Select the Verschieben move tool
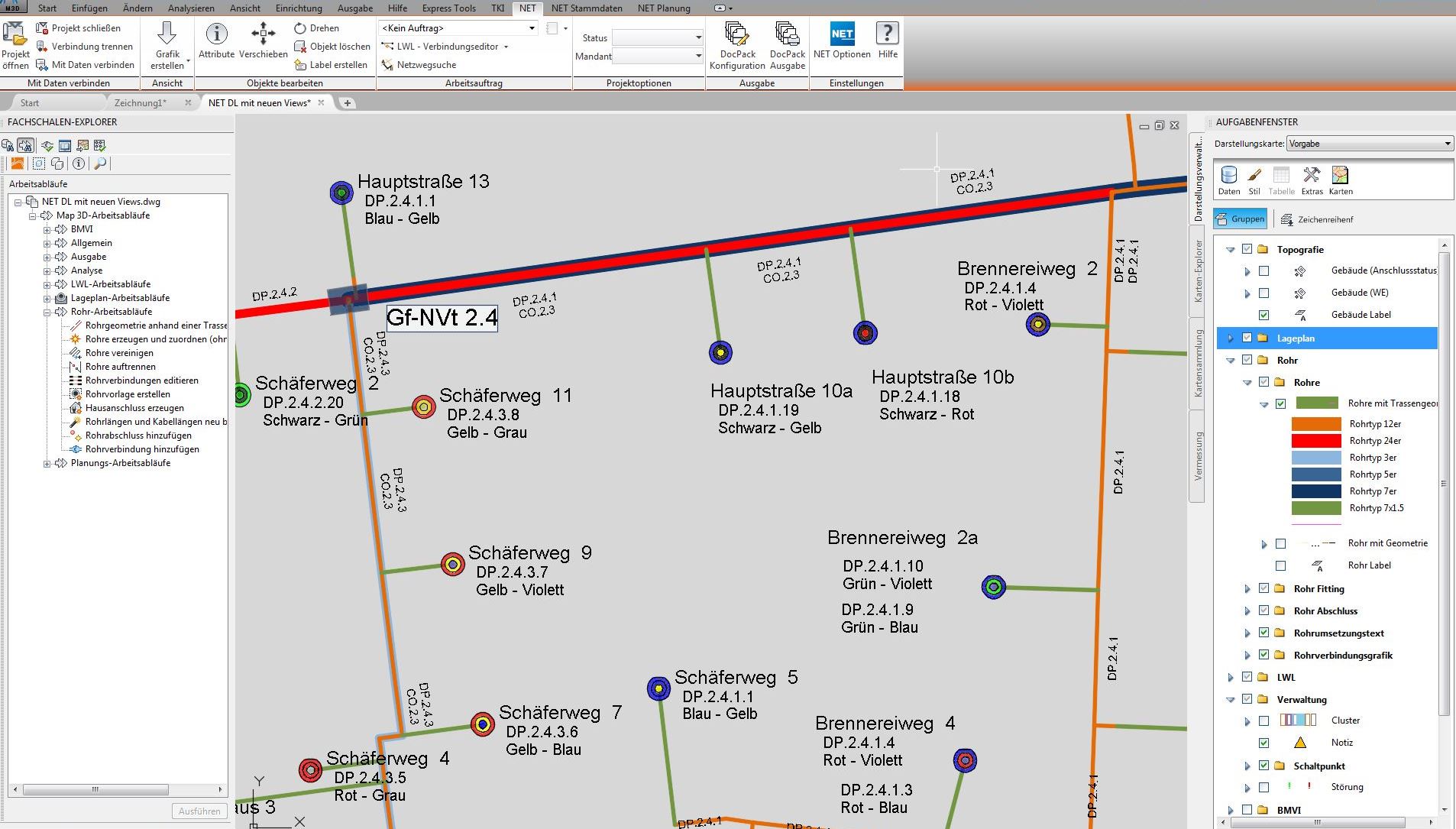 pyautogui.click(x=263, y=34)
